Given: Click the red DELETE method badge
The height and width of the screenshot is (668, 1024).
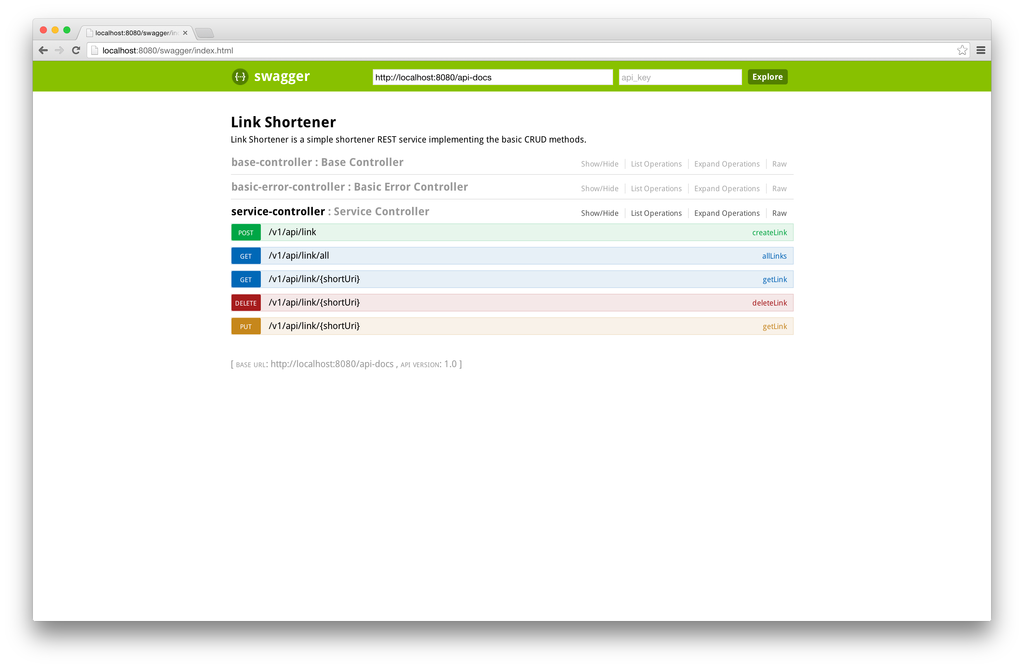Looking at the screenshot, I should point(246,303).
